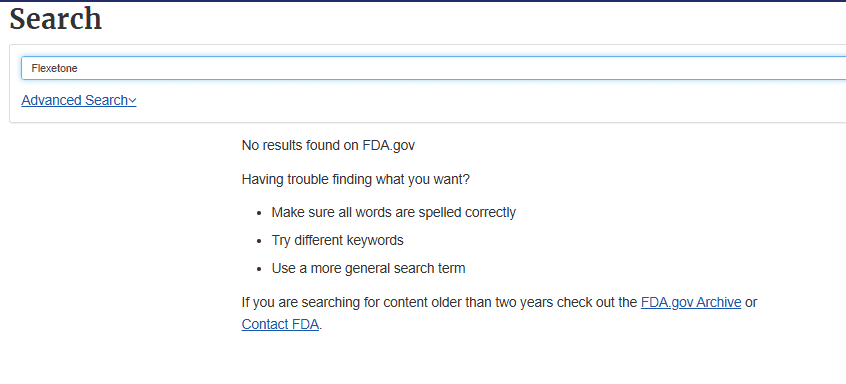Click the Search page heading
Viewport: 846px width, 384px height.
(x=56, y=19)
